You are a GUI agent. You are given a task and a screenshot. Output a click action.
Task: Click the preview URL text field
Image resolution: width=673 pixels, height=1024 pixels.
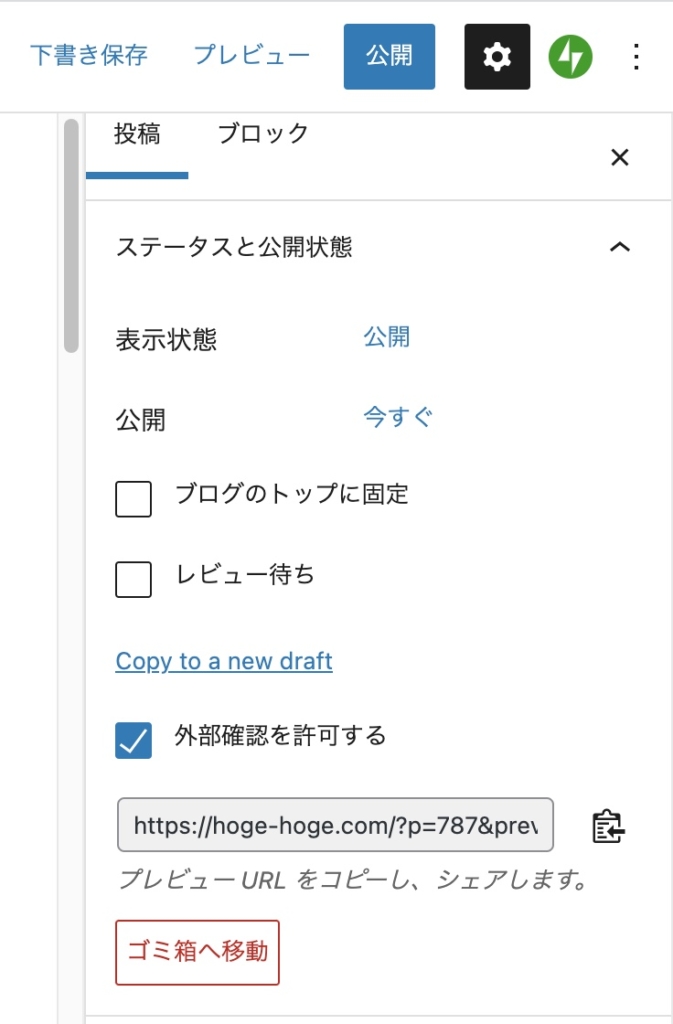click(x=335, y=825)
